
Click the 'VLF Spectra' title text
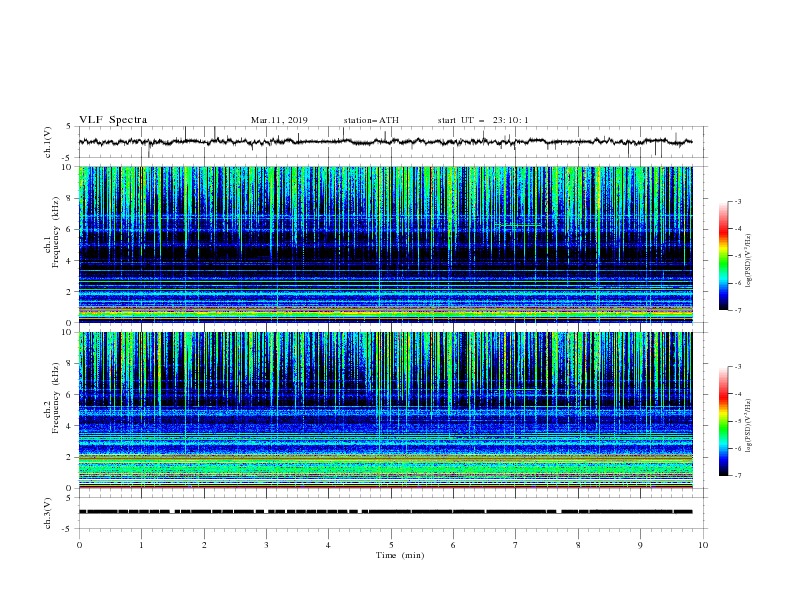click(113, 120)
